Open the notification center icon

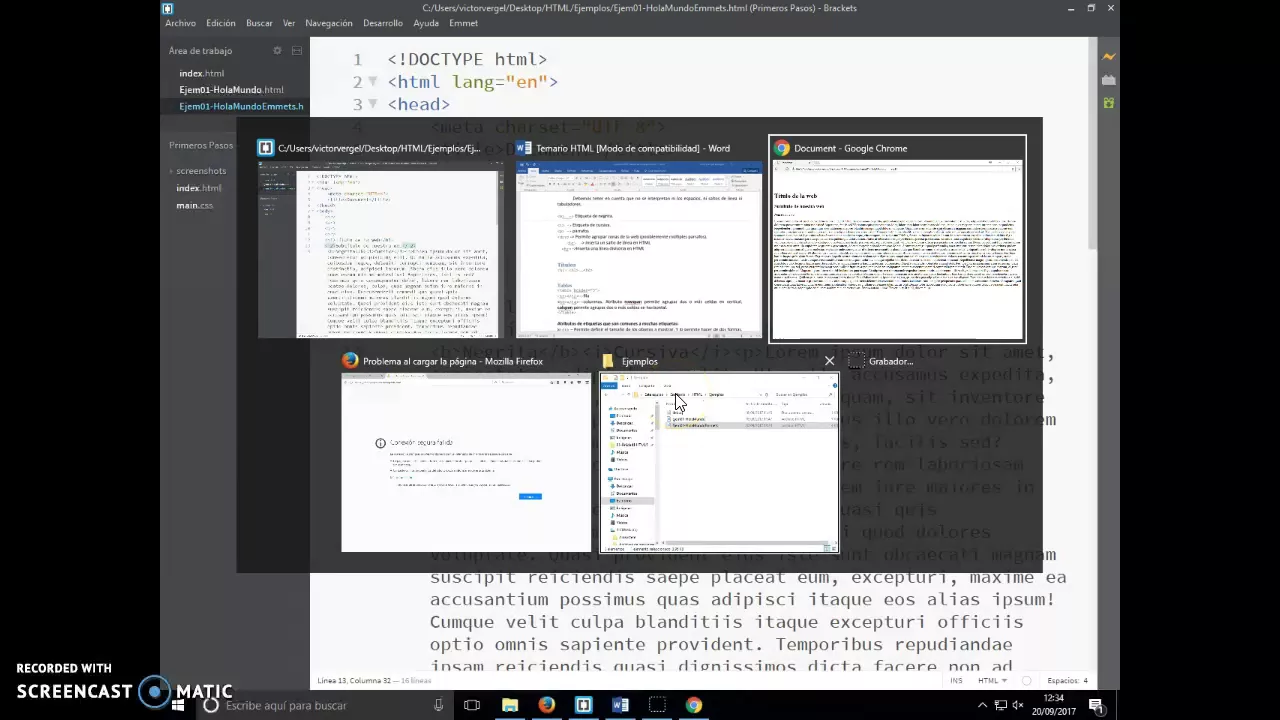1096,705
